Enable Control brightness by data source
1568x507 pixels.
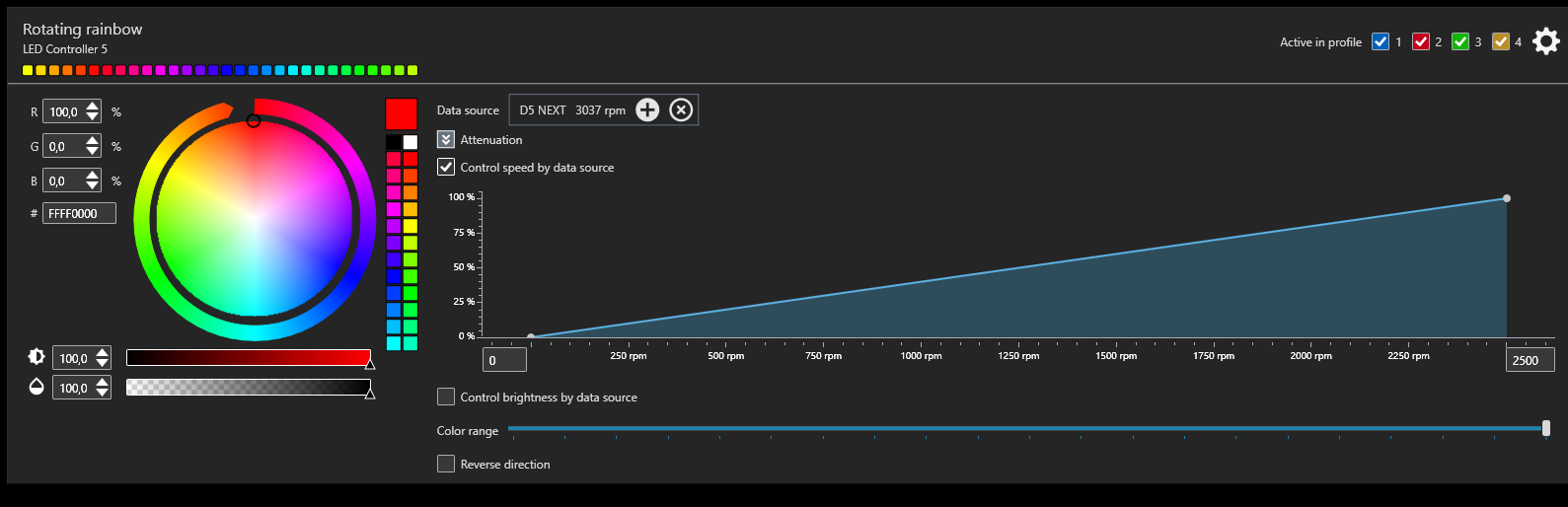pyautogui.click(x=446, y=398)
